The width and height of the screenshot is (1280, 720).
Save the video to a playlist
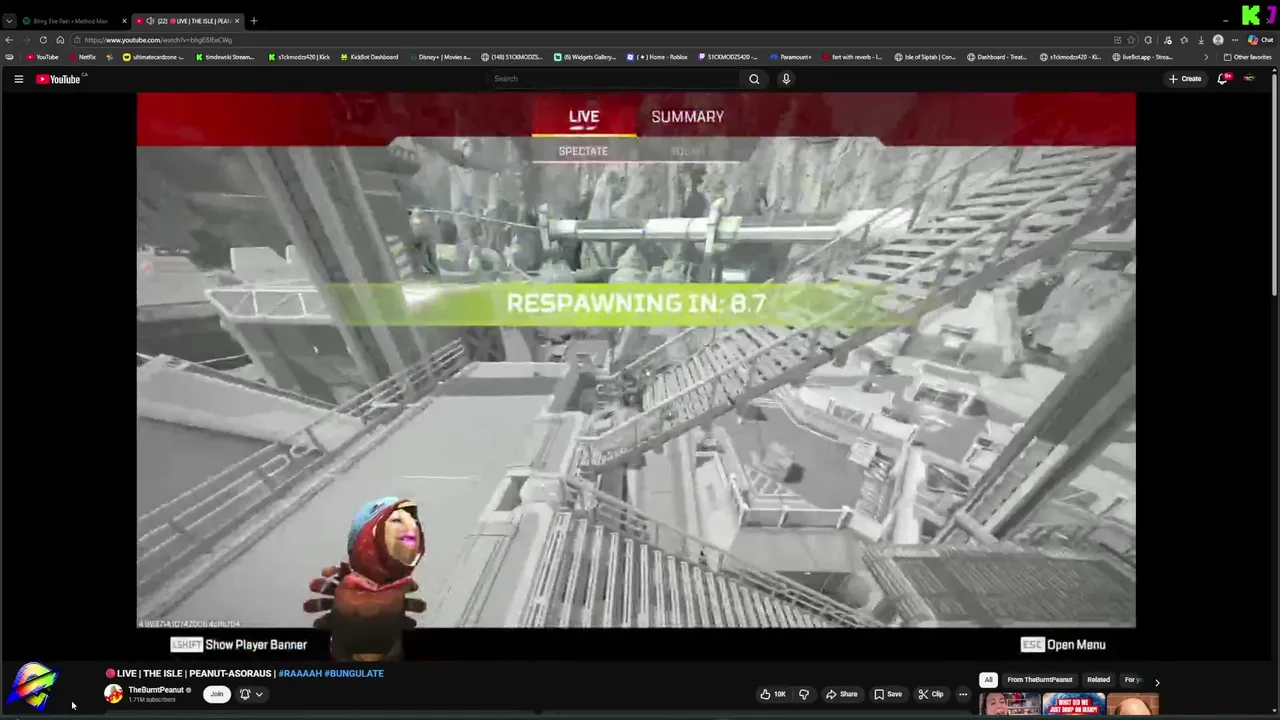point(888,694)
